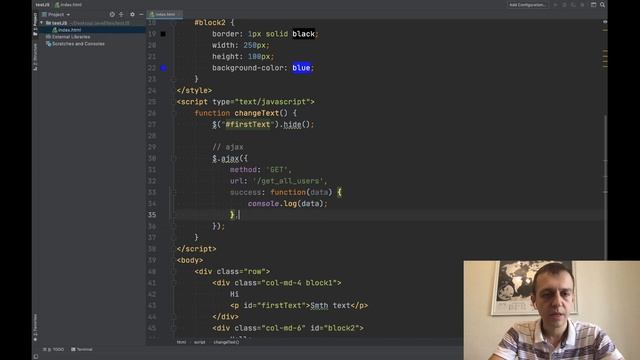Click the Debug bug icon in top toolbar
The height and width of the screenshot is (360, 640).
[564, 5]
